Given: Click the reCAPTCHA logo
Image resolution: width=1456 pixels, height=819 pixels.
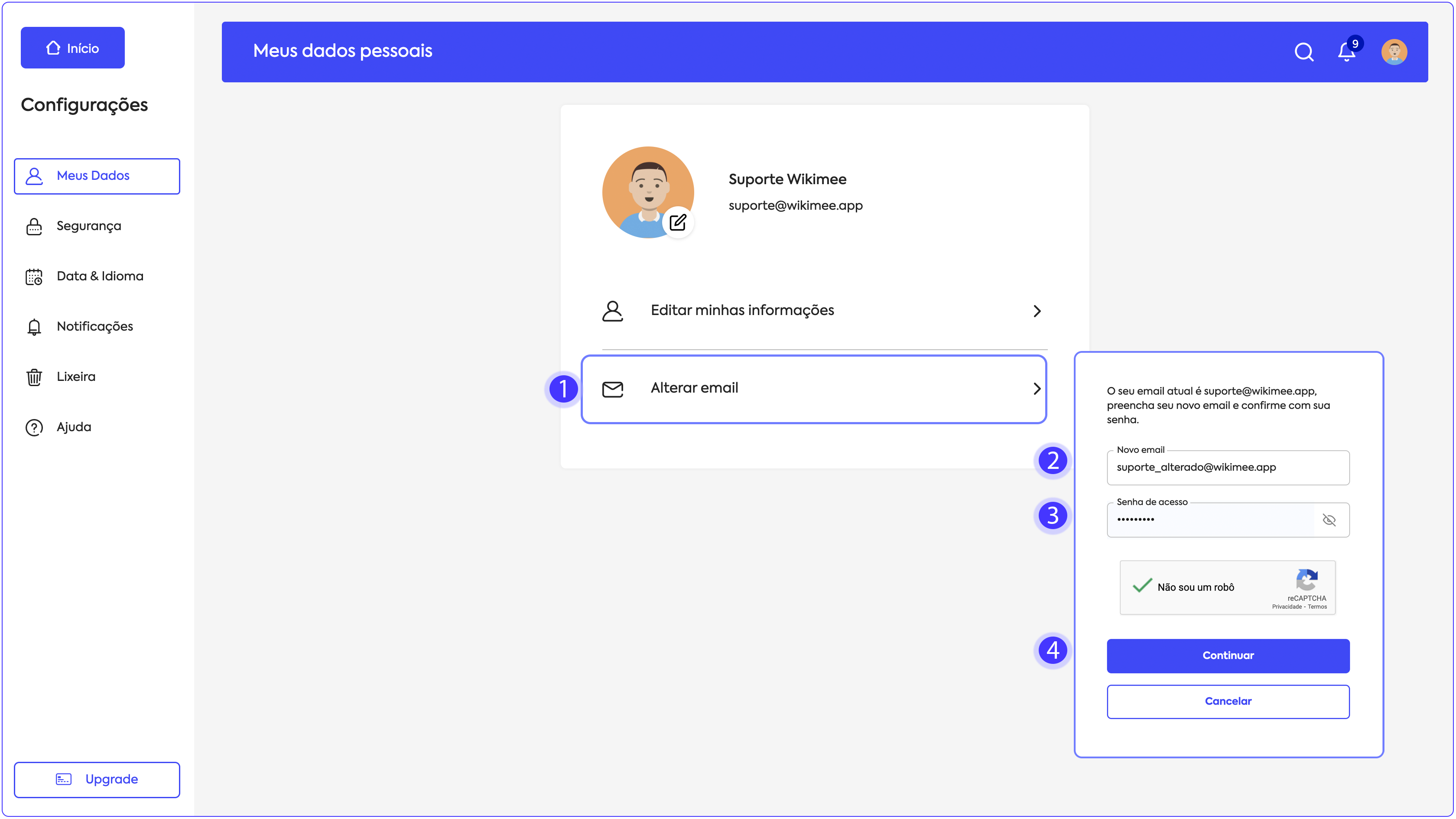Looking at the screenshot, I should (x=1307, y=580).
